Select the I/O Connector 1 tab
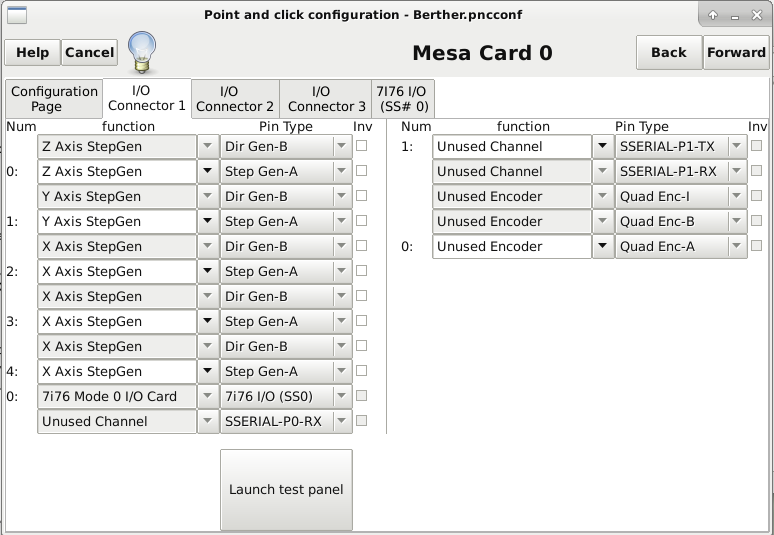Image resolution: width=774 pixels, height=535 pixels. (x=147, y=98)
